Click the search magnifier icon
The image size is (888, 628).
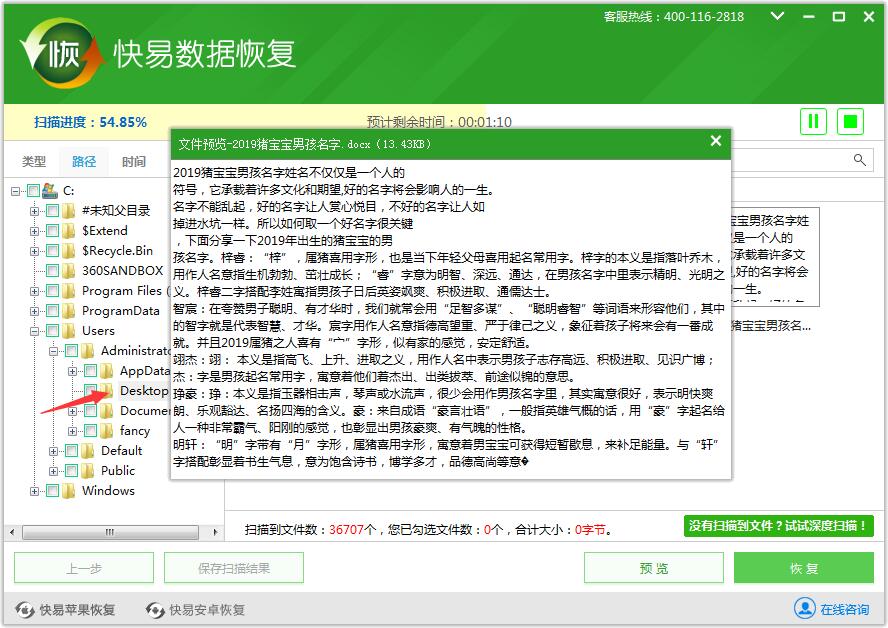pyautogui.click(x=859, y=160)
